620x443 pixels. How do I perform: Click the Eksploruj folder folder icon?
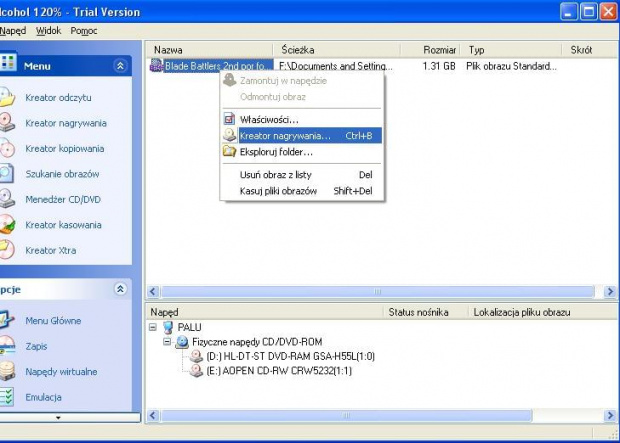[x=229, y=151]
